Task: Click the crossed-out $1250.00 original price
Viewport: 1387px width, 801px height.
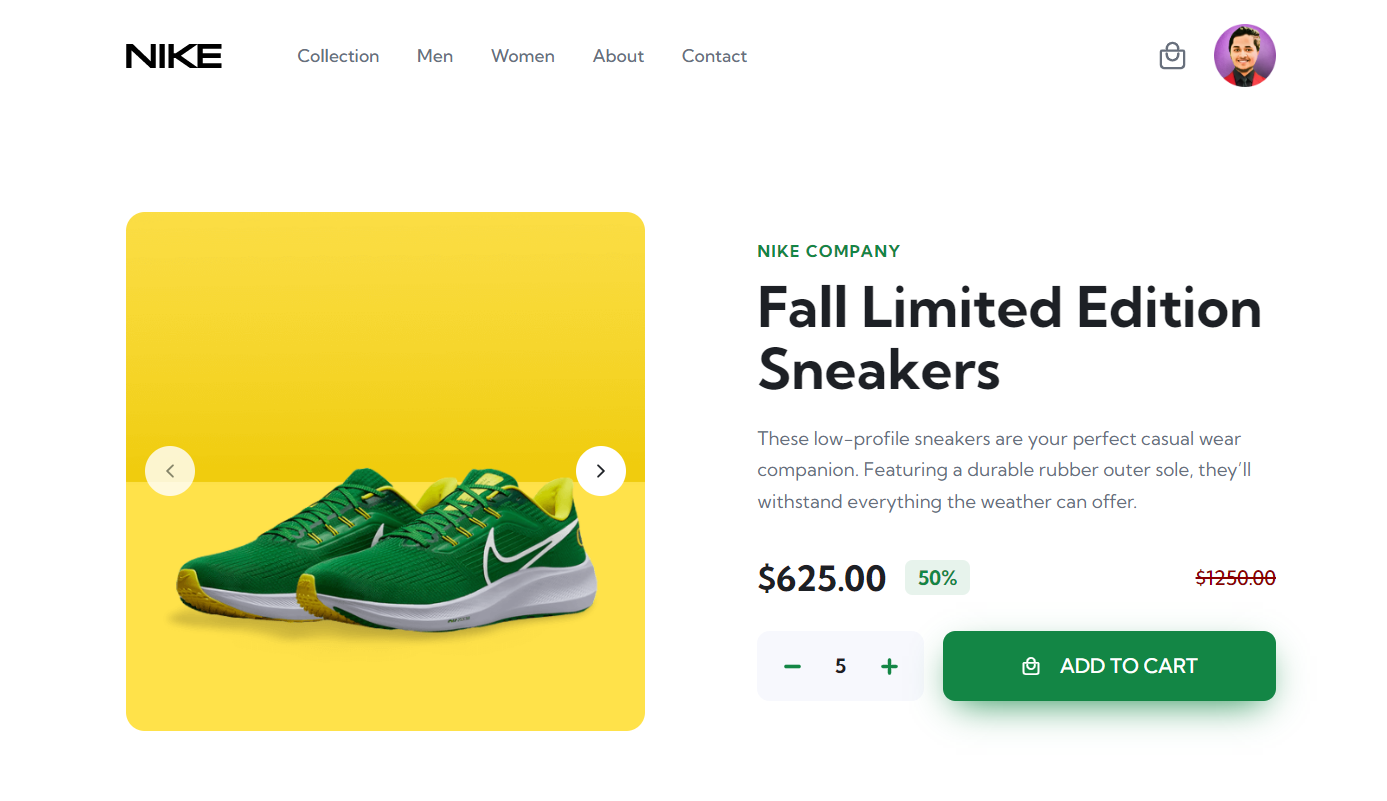Action: pyautogui.click(x=1235, y=577)
